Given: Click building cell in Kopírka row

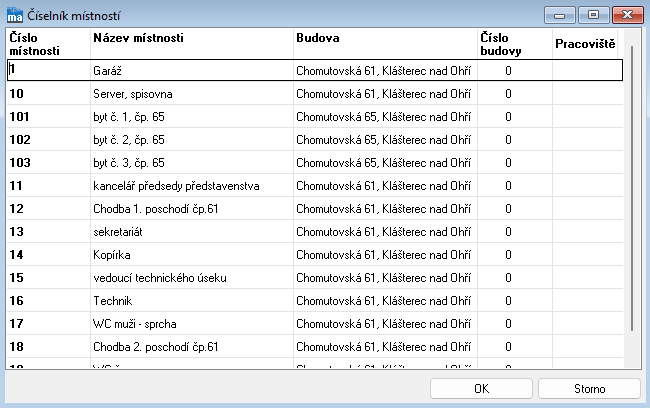Looking at the screenshot, I should [x=386, y=255].
